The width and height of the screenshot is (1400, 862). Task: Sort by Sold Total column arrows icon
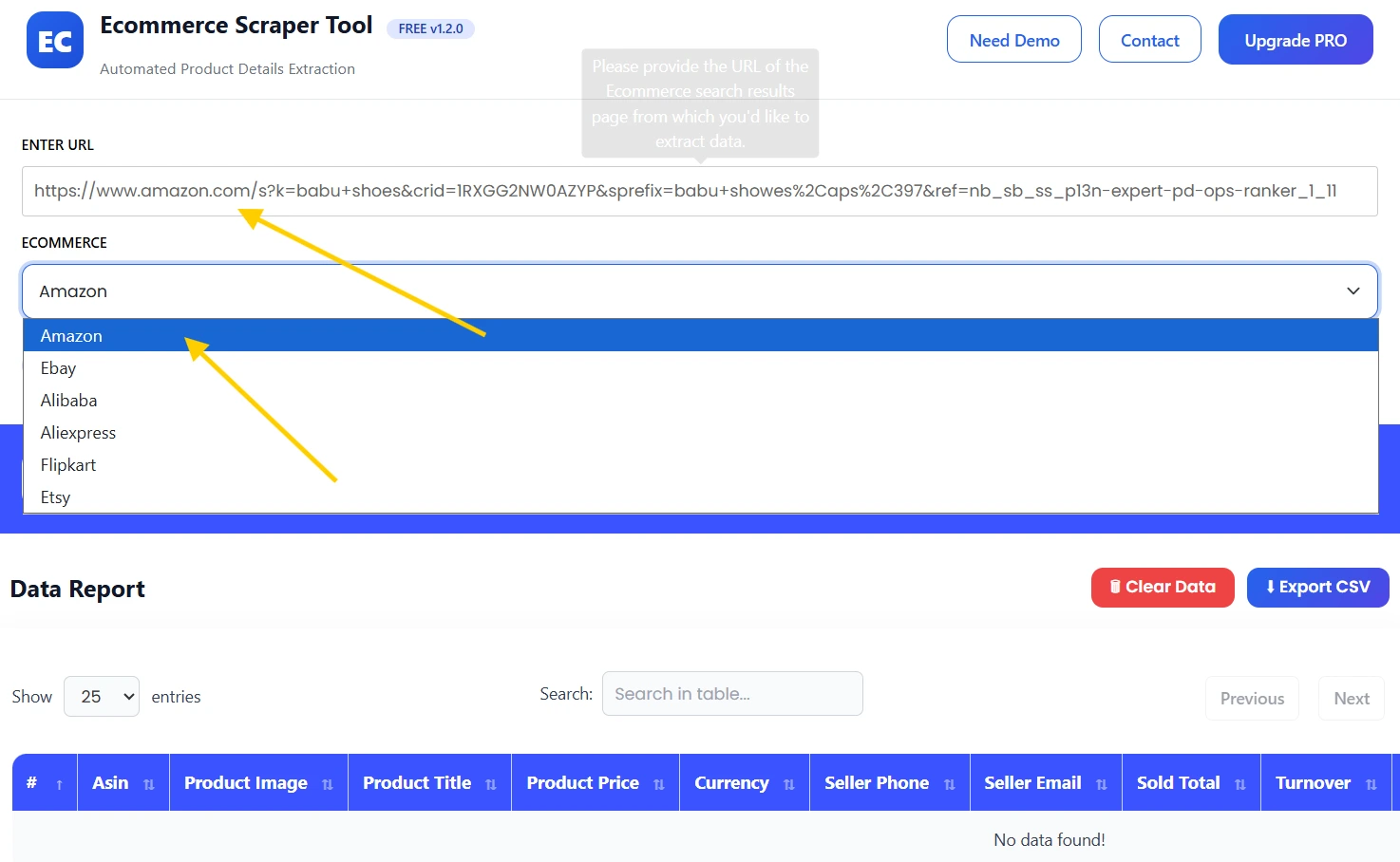tap(1240, 784)
